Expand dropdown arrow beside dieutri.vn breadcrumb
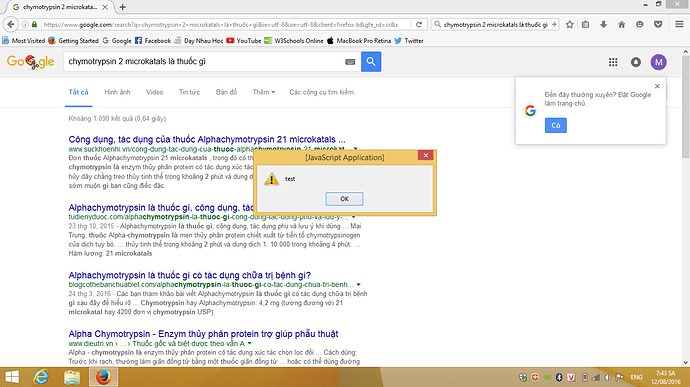 250,343
